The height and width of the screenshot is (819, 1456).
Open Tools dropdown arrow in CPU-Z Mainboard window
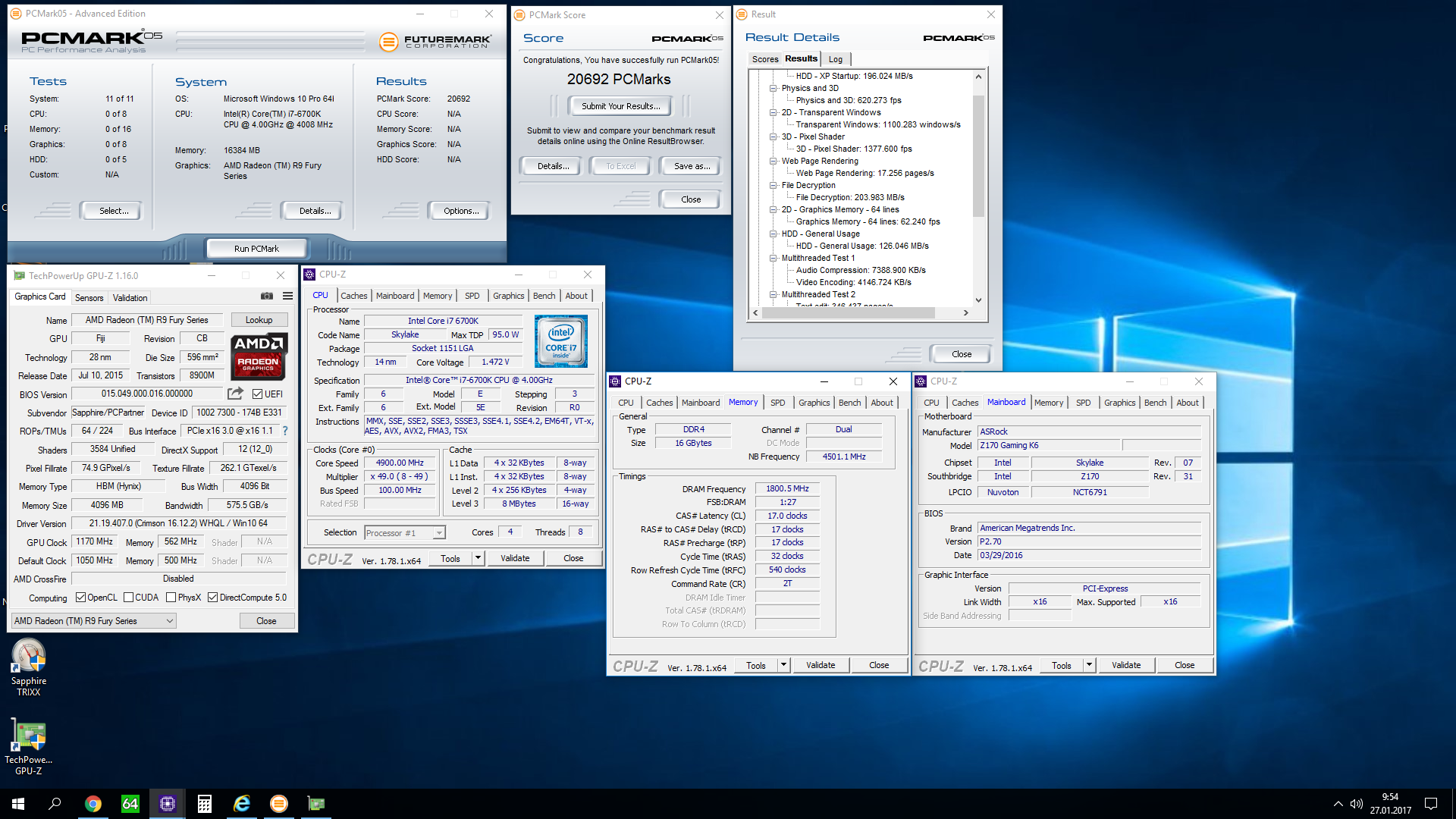pyautogui.click(x=1089, y=665)
